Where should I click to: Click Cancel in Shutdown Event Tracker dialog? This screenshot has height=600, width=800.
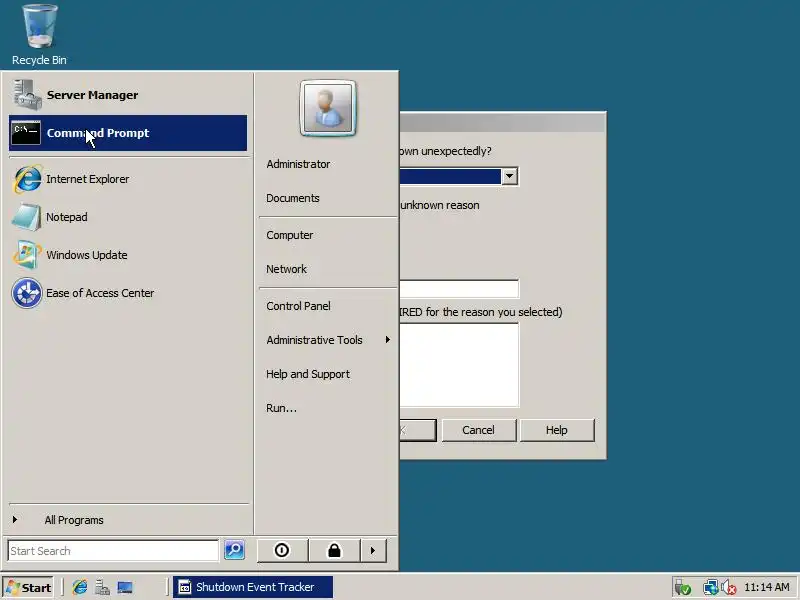point(479,430)
